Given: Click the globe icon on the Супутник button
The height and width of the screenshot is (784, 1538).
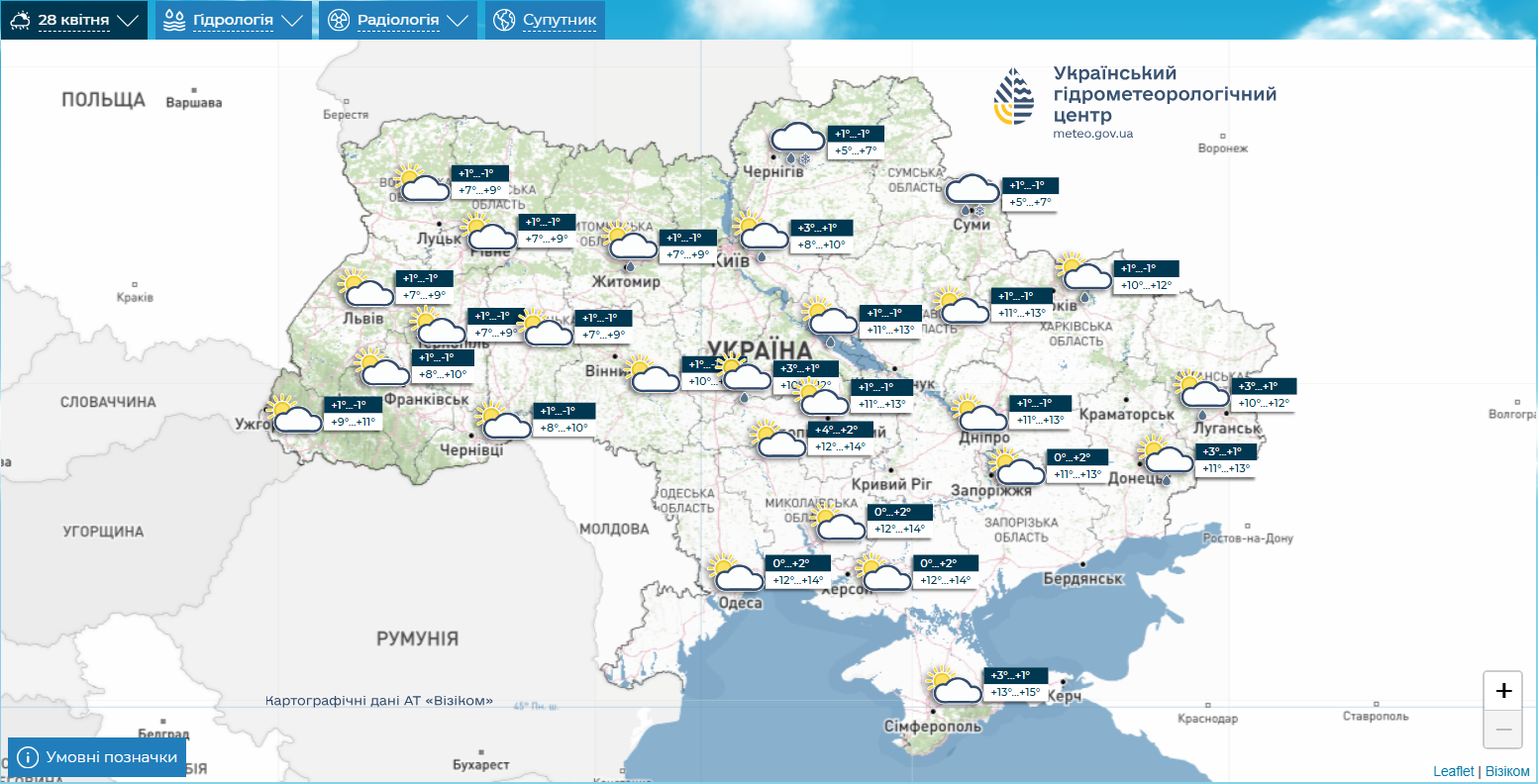Looking at the screenshot, I should pyautogui.click(x=504, y=19).
